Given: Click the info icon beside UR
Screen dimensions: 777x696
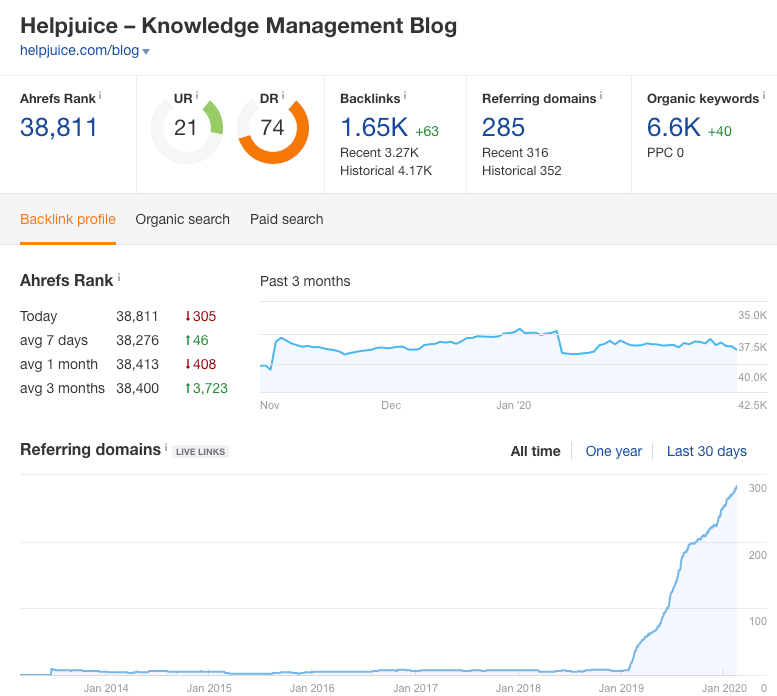Looking at the screenshot, I should (197, 96).
